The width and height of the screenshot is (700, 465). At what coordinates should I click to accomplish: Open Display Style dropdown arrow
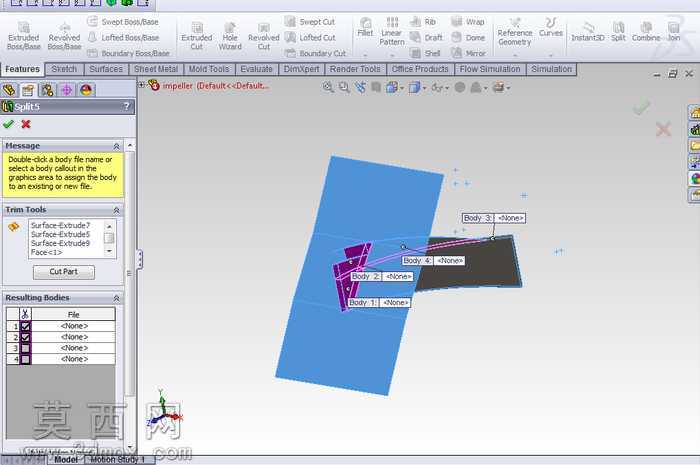(424, 88)
